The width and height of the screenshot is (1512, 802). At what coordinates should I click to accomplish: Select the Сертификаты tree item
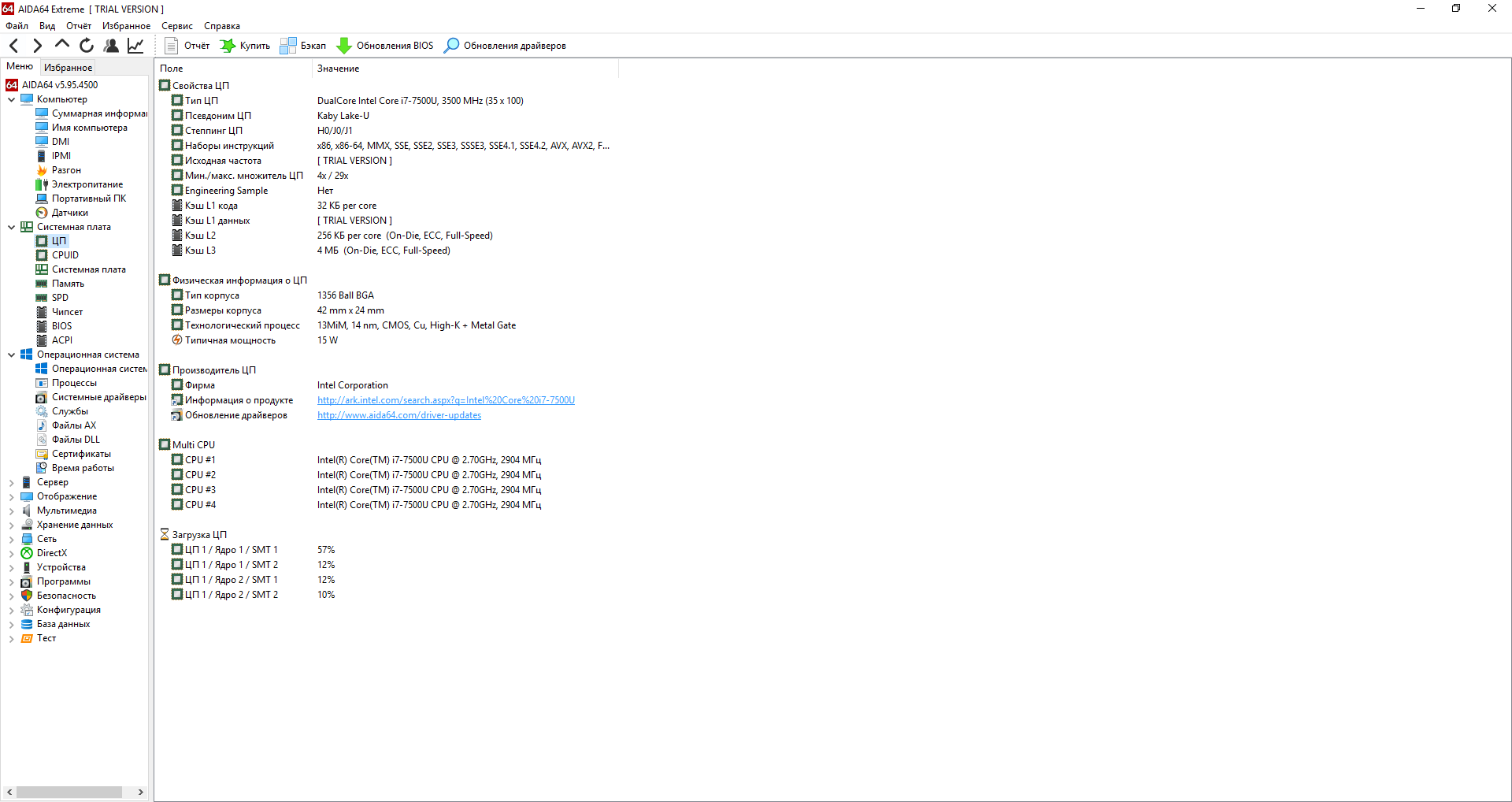73,454
